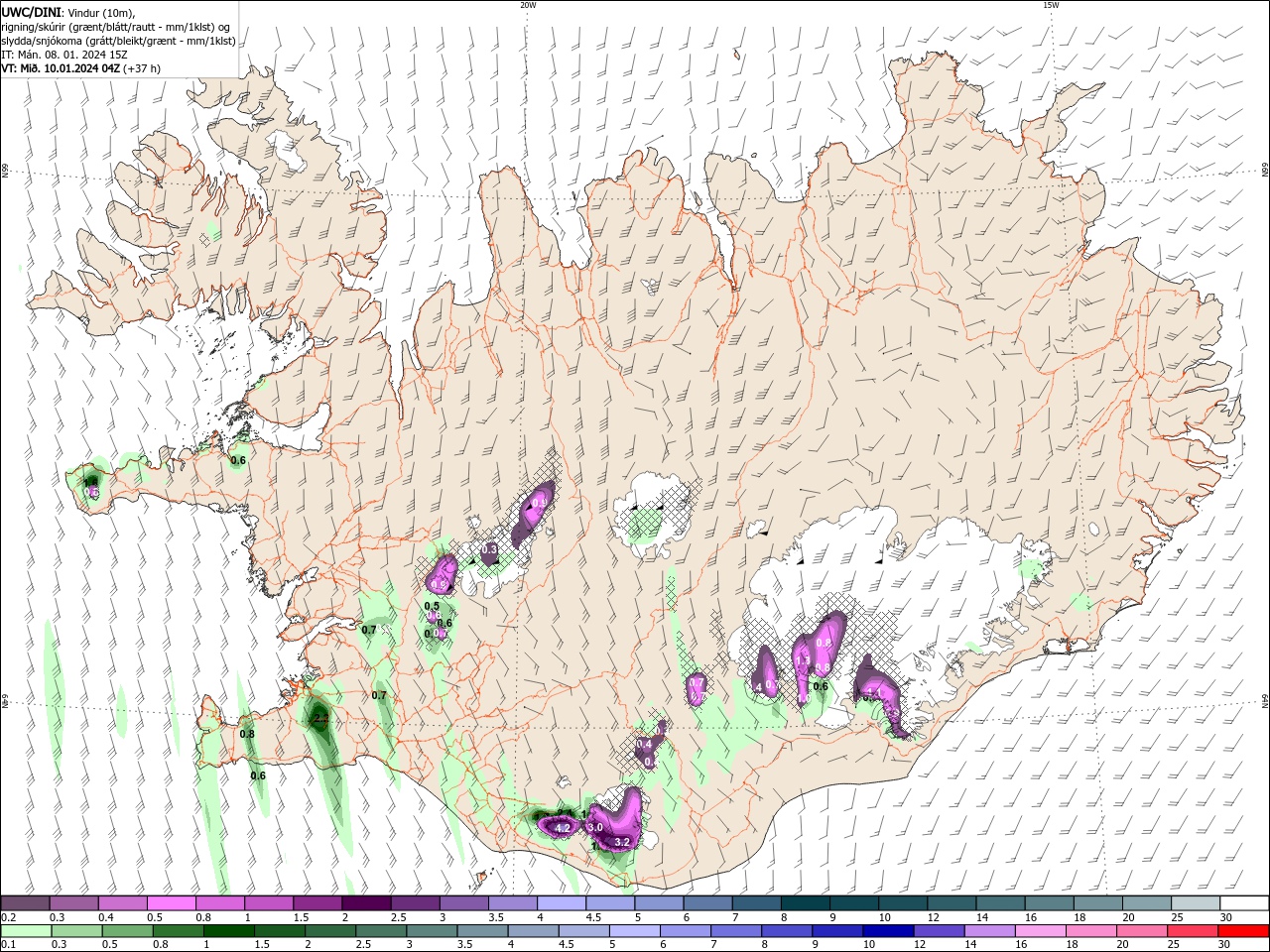
Task: Select the 2.2 rain value near Reykjavik
Action: 319,718
